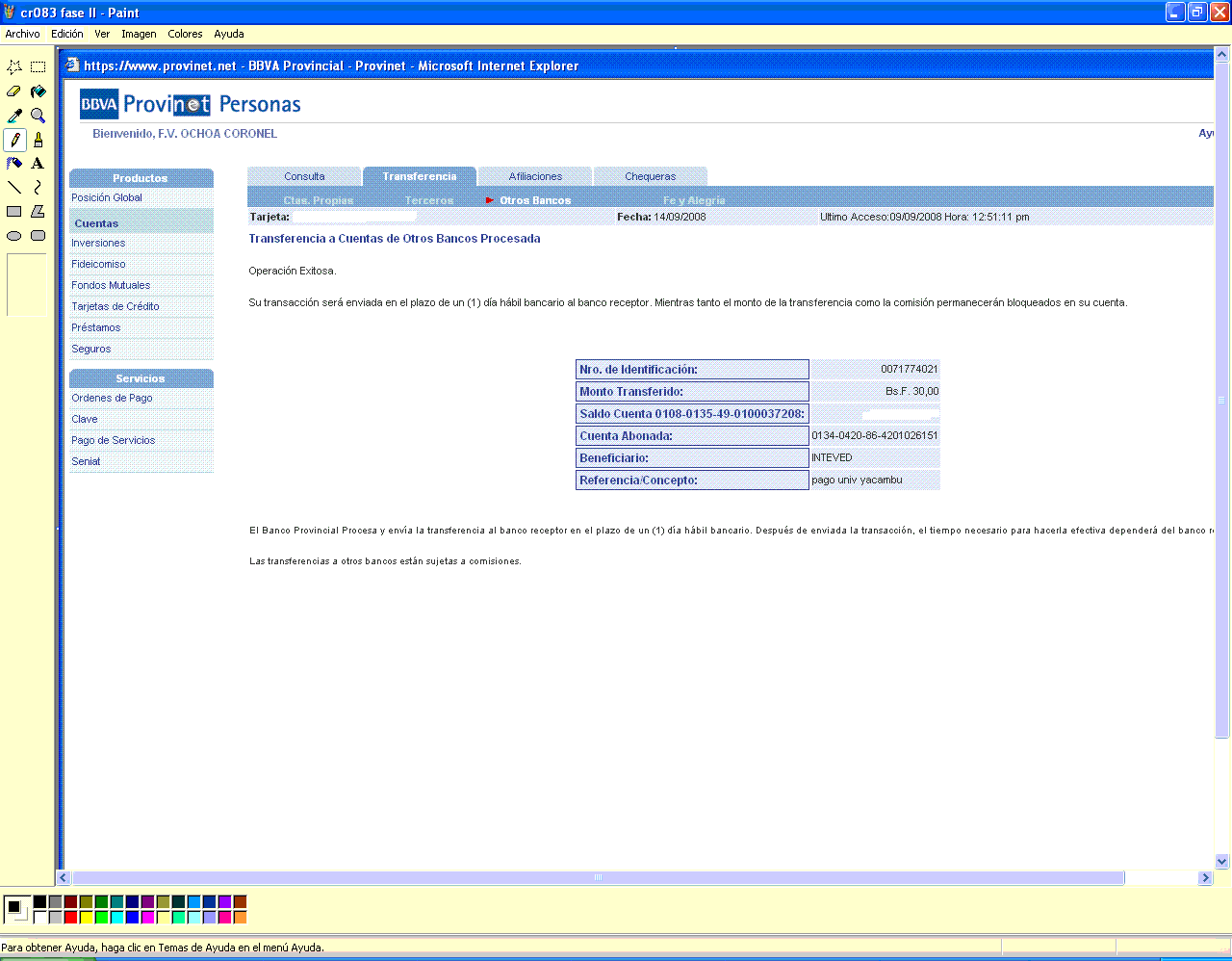Open the Edición menu
Image resolution: width=1232 pixels, height=961 pixels.
[67, 34]
